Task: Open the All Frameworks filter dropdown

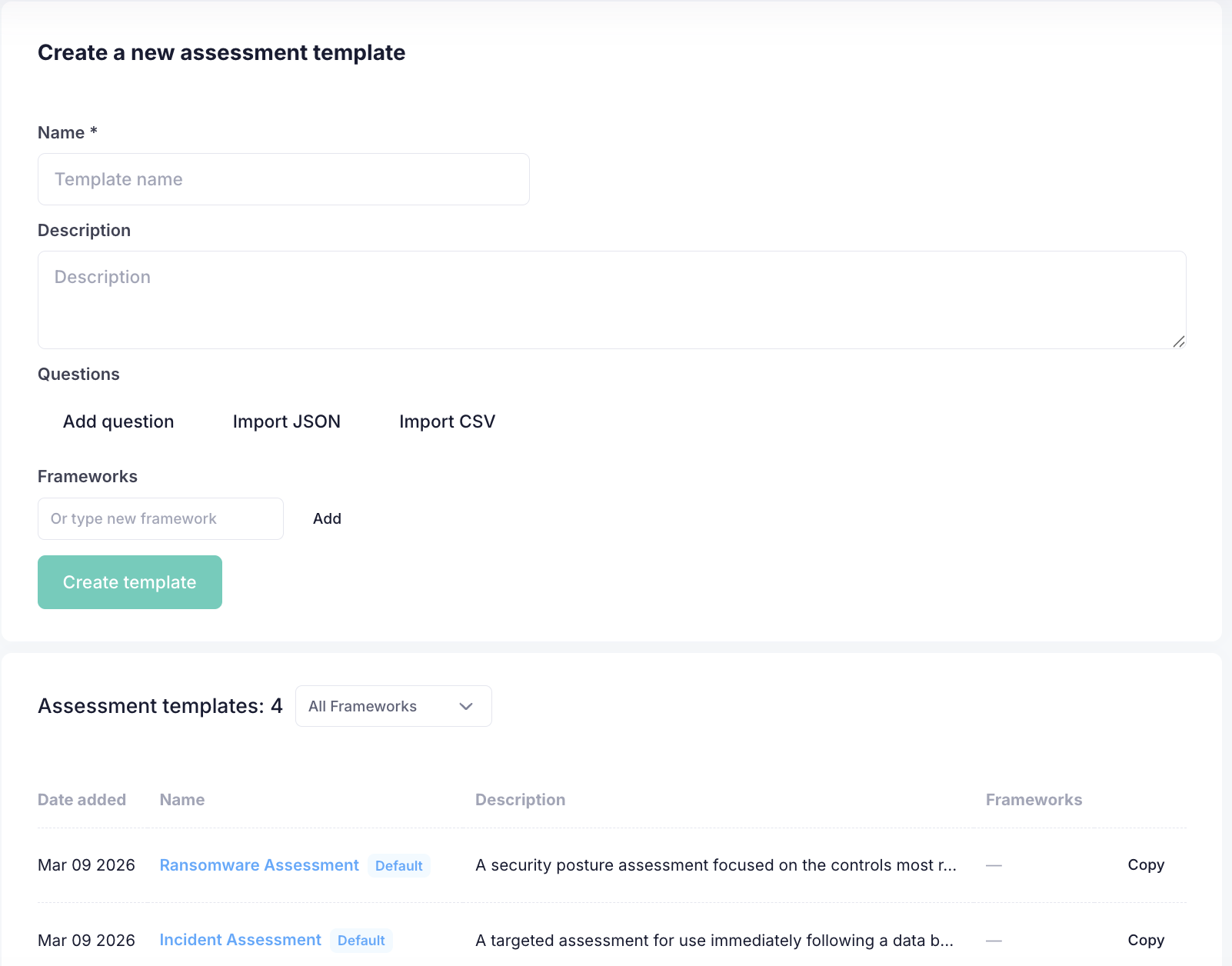Action: [x=393, y=706]
